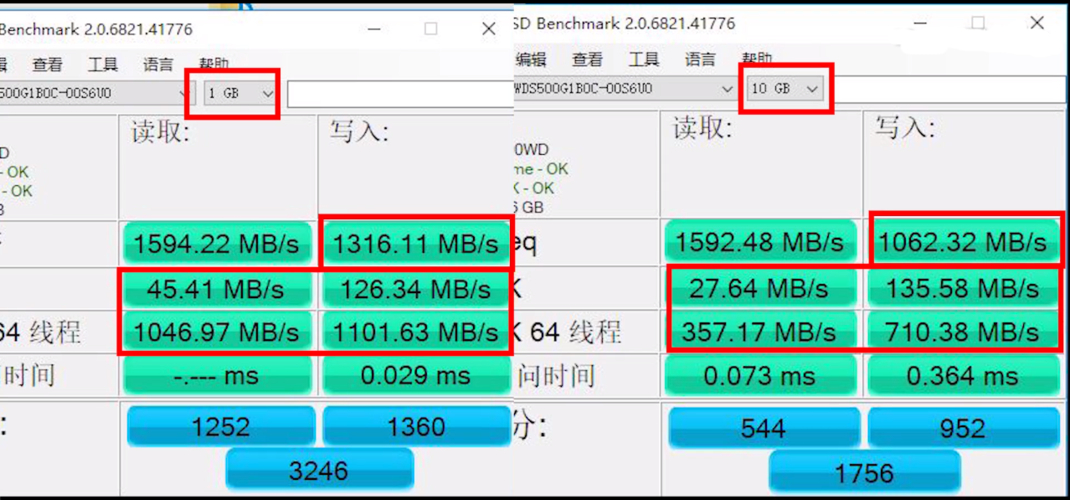1070x500 pixels.
Task: Click the 952 write score
Action: [963, 428]
